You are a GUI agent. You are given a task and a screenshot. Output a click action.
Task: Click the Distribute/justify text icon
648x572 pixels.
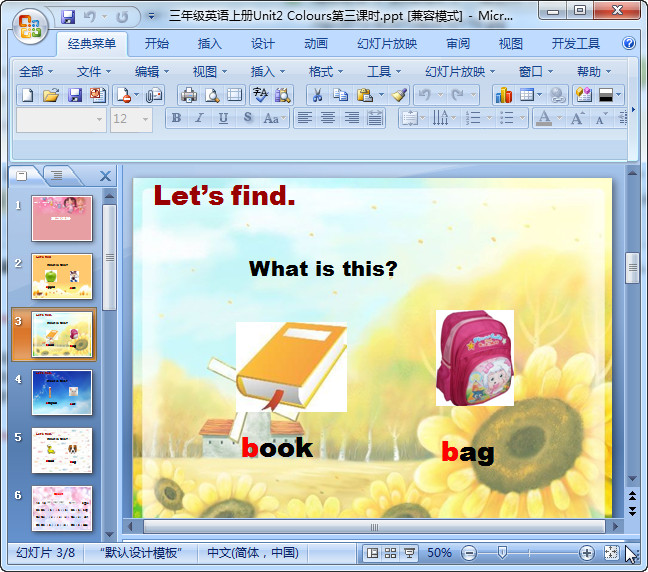375,118
